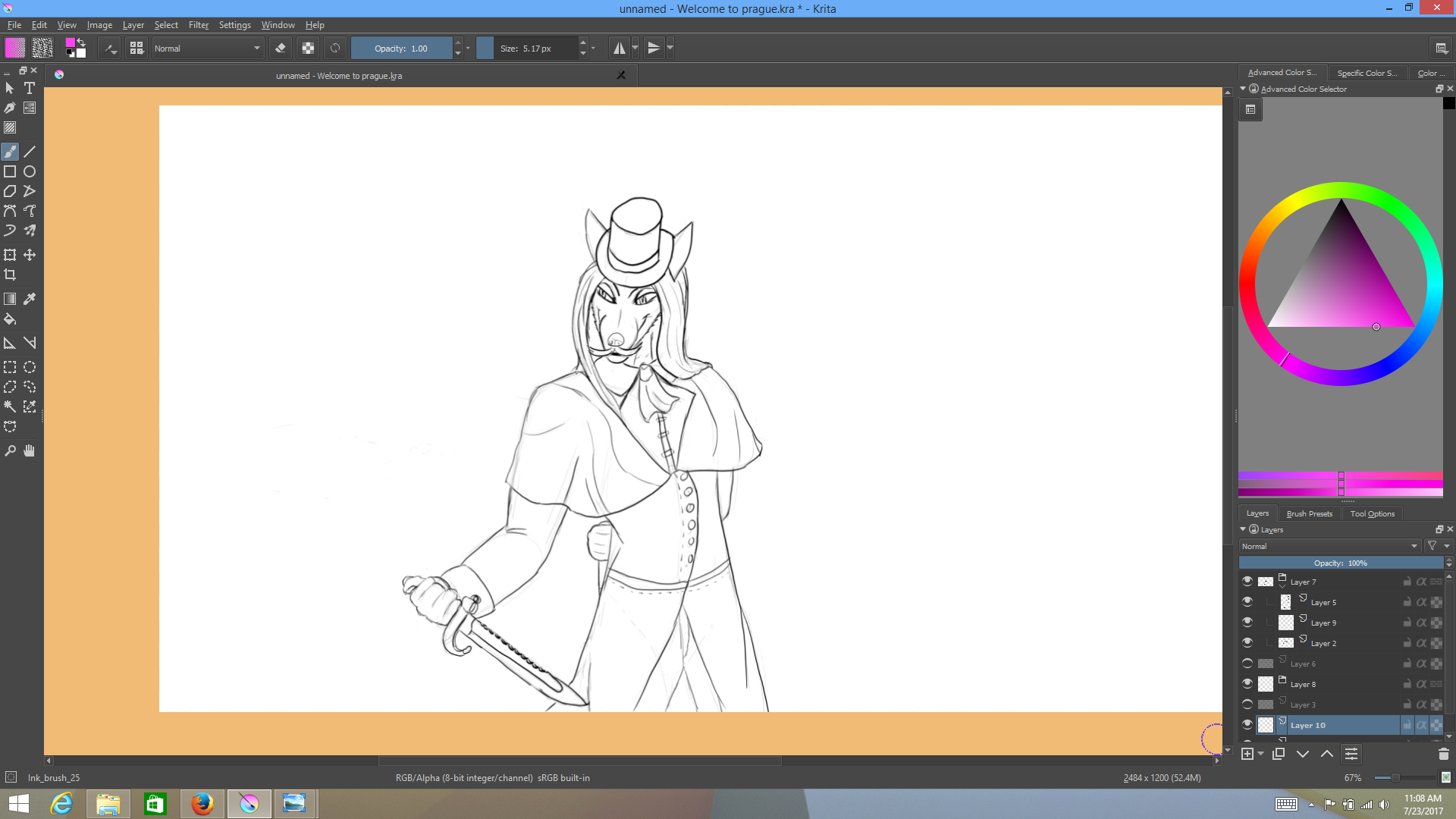1456x819 pixels.
Task: Select the Crop tool
Action: pos(10,275)
